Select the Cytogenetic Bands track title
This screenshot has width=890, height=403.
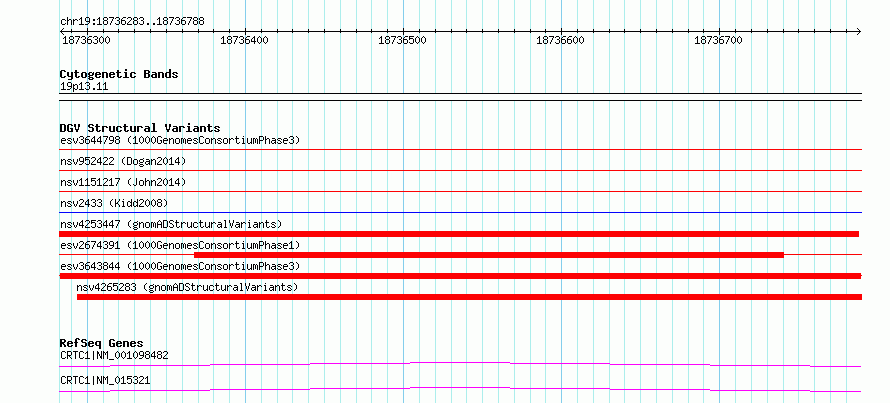119,74
